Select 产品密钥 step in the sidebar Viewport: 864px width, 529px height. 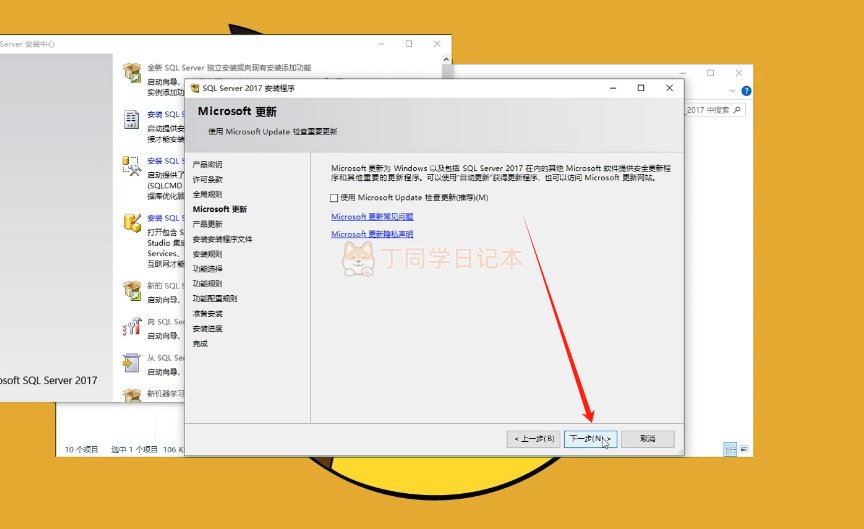[x=207, y=164]
